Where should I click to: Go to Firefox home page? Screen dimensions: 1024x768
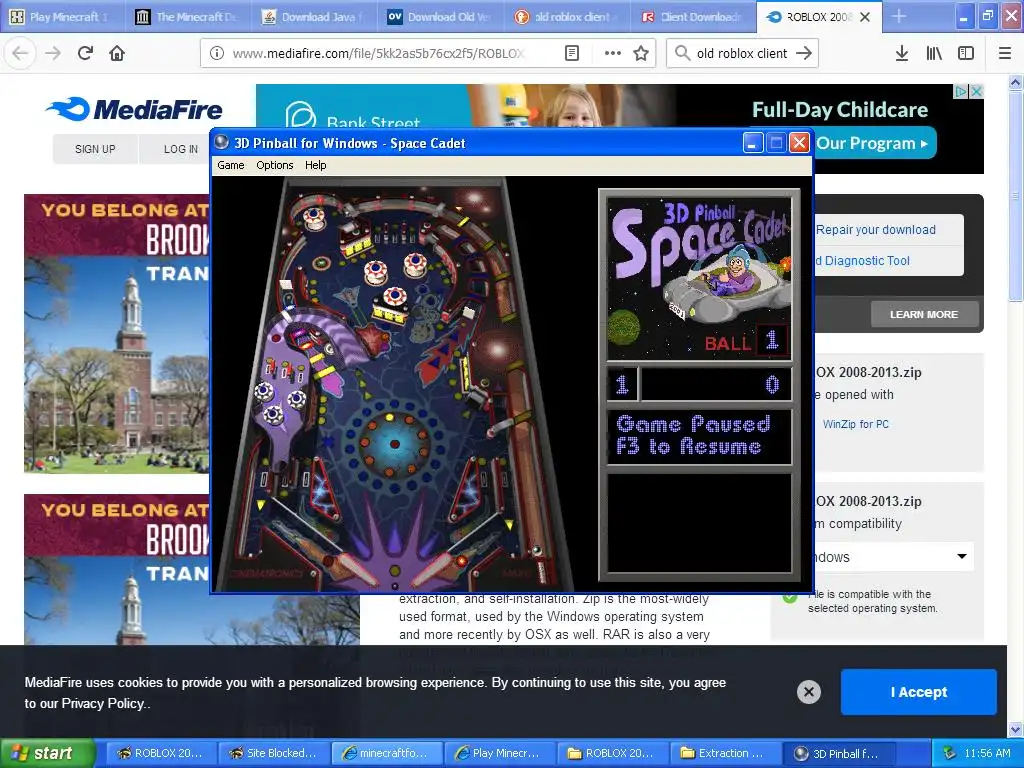coord(117,53)
